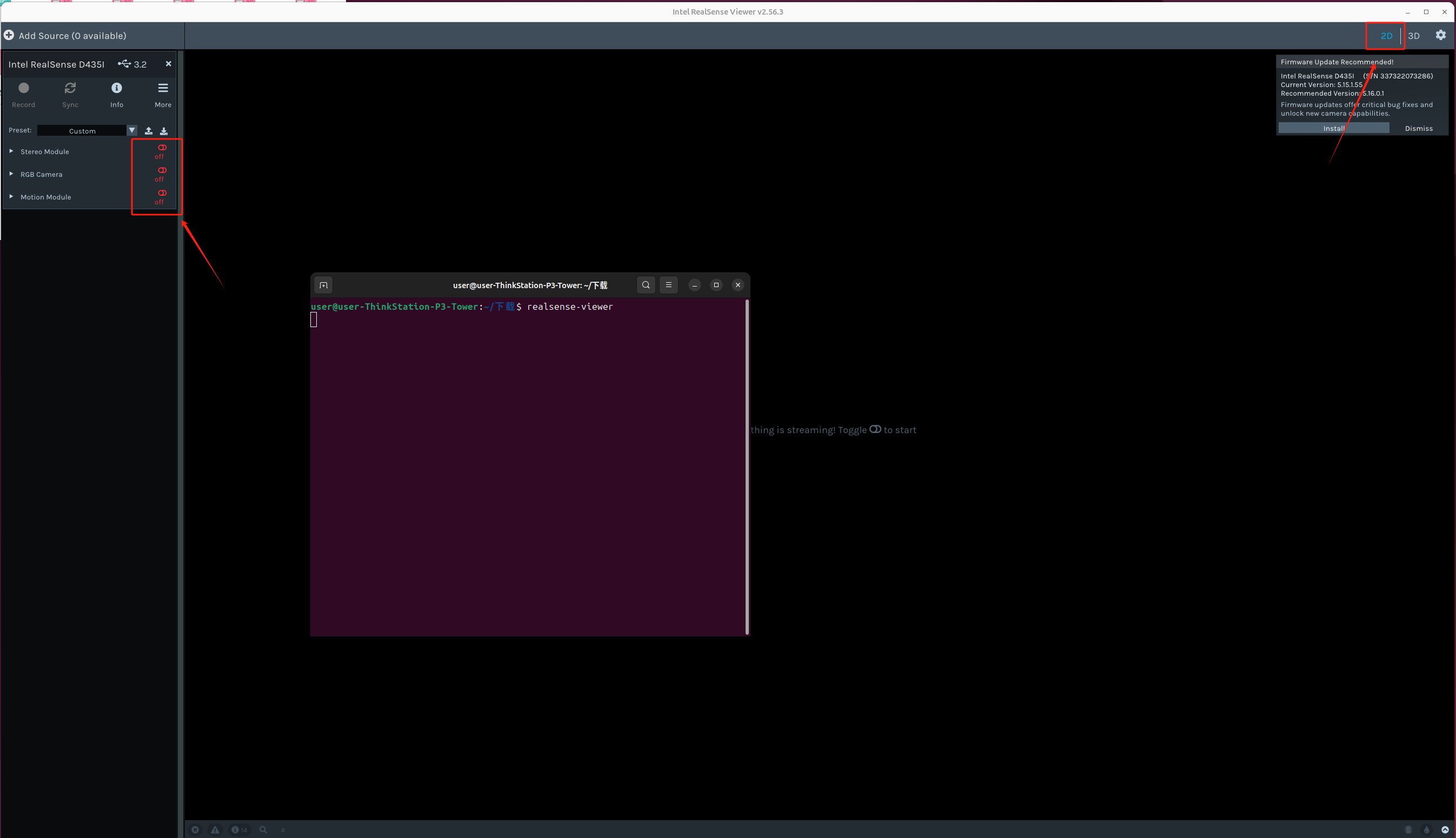Click the RGB Camera label
The width and height of the screenshot is (1456, 838).
click(x=42, y=175)
